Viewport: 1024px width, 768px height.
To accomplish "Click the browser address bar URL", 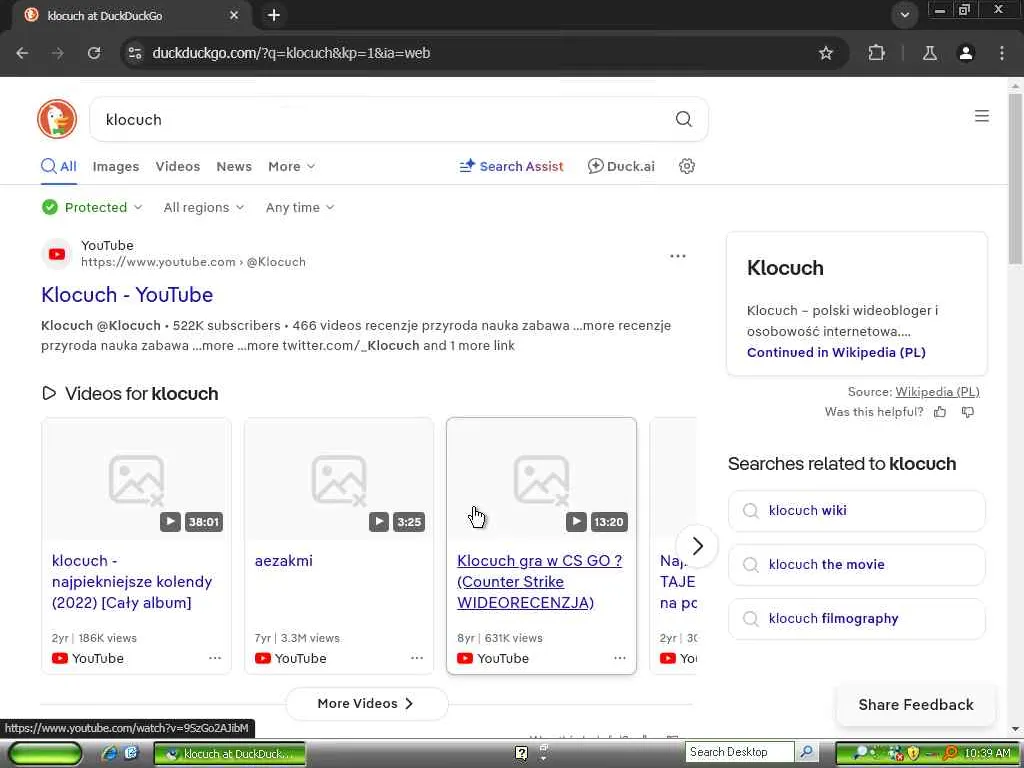I will 291,53.
